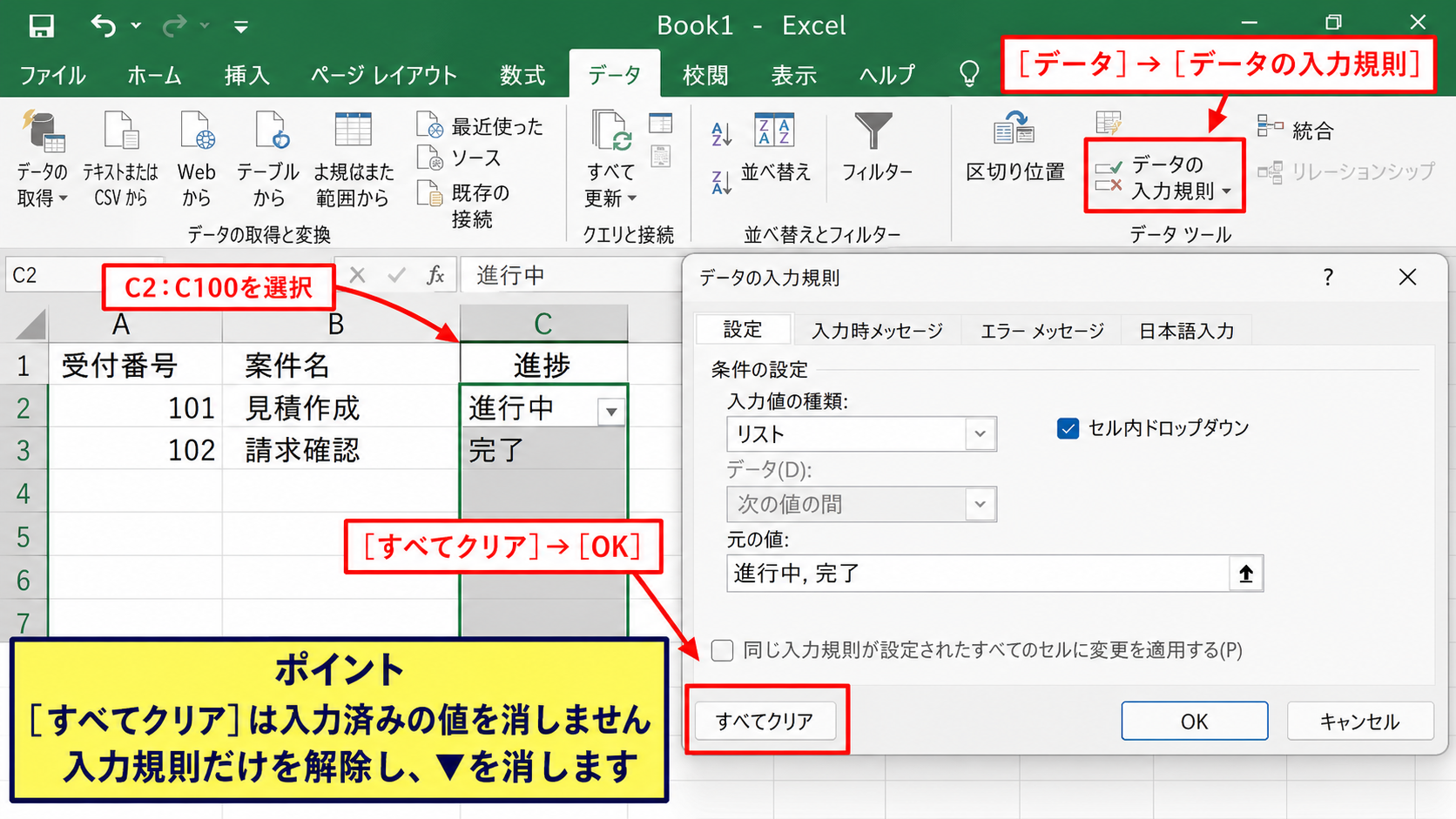
Task: Click the C2 name box
Action: tap(52, 275)
